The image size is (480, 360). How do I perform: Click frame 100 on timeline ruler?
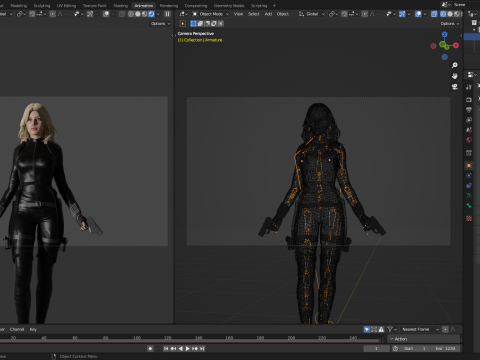[136, 338]
